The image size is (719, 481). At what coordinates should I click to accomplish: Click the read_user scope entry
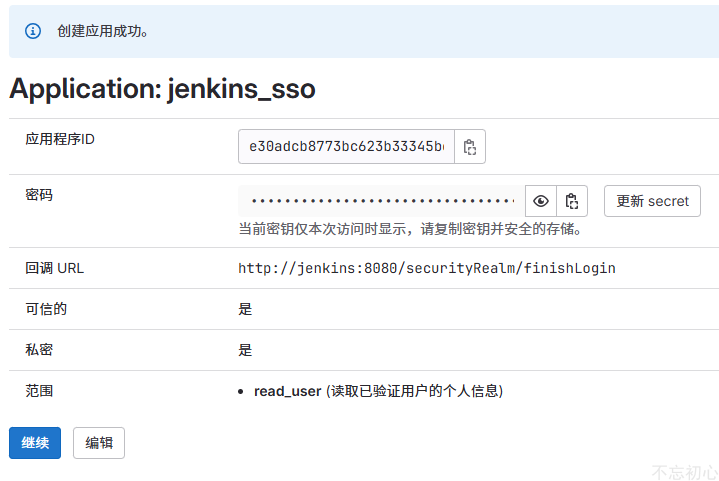click(x=378, y=391)
